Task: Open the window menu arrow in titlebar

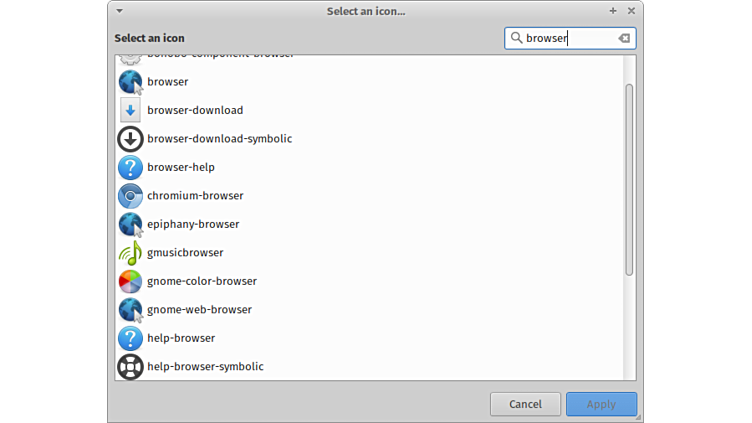Action: coord(120,11)
